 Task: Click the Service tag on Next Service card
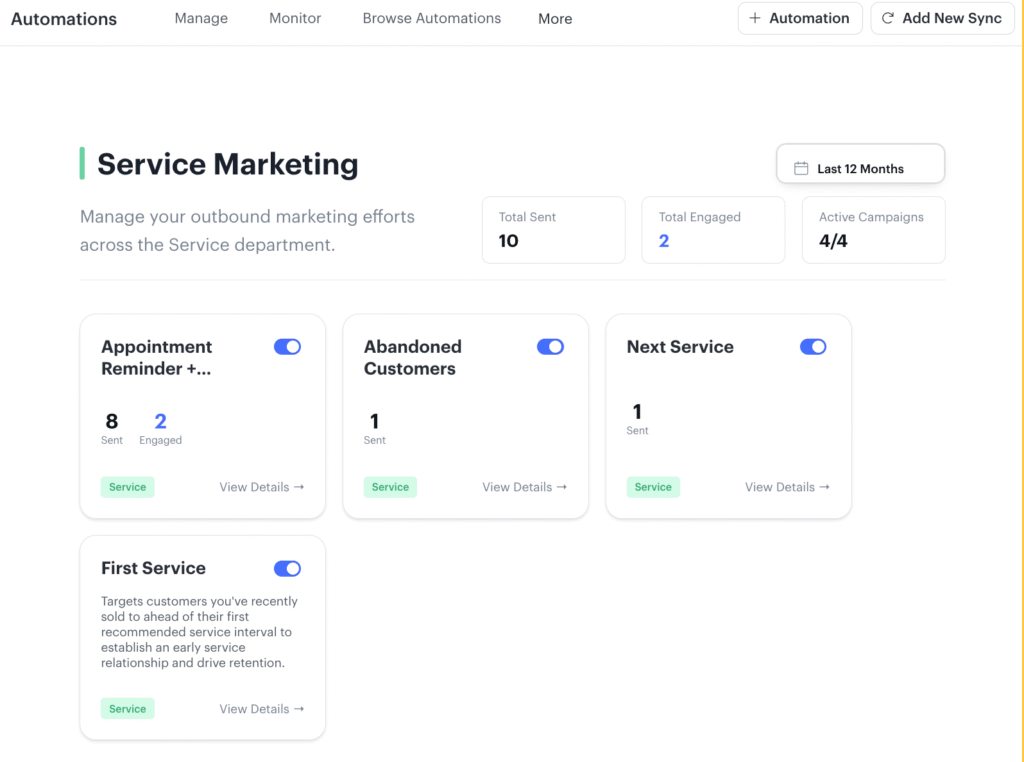653,487
